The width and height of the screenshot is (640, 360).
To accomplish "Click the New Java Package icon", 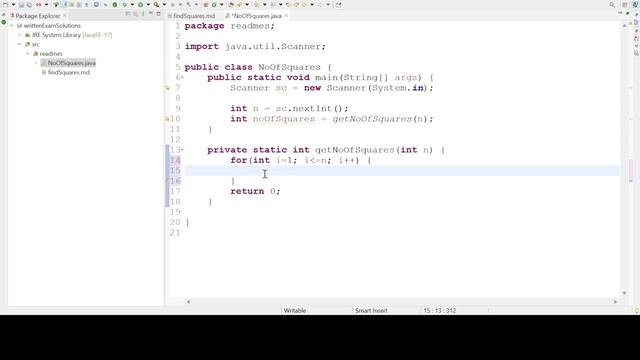I will tap(206, 5).
